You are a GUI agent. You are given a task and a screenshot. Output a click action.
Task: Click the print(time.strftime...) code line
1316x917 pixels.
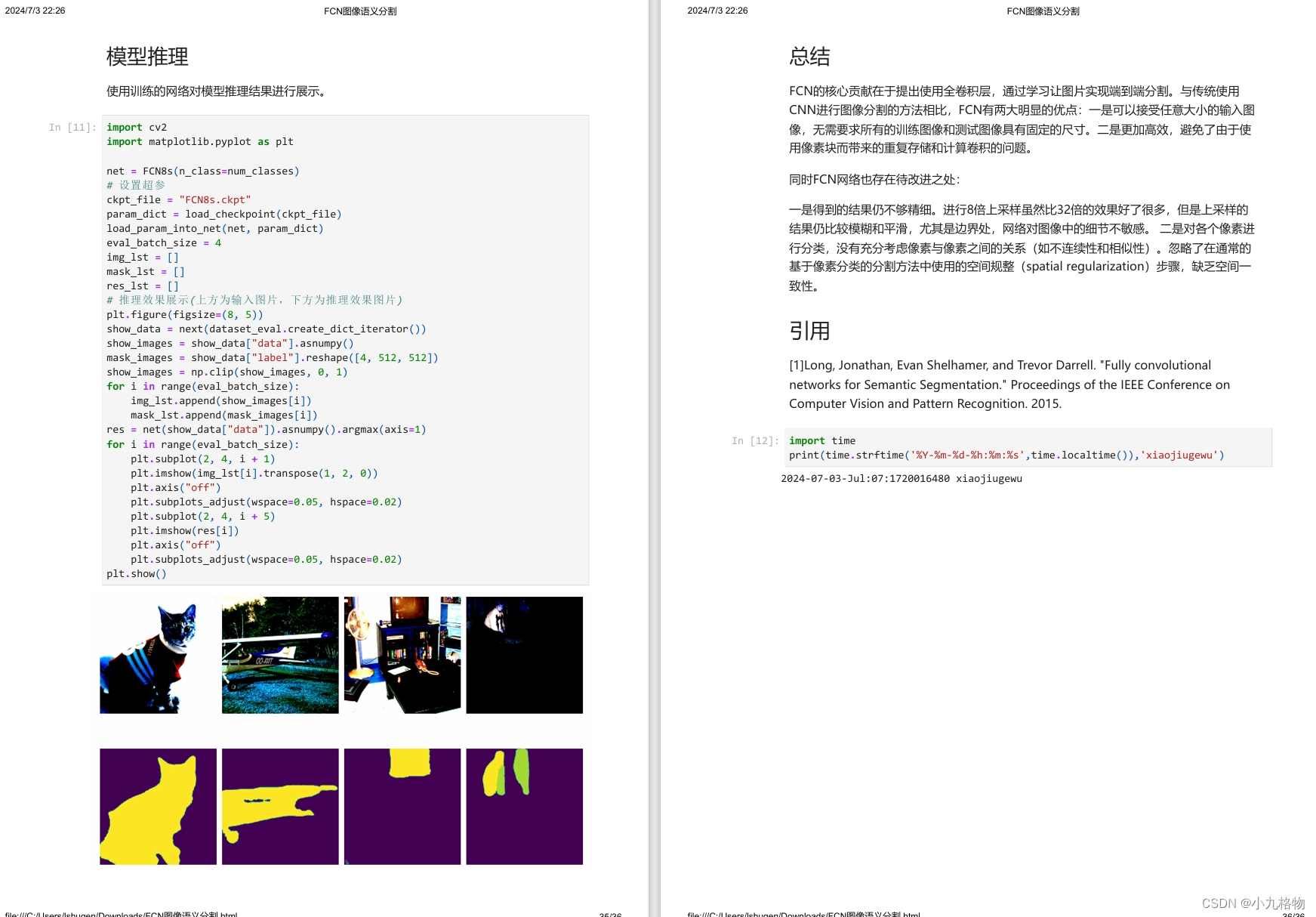1006,455
